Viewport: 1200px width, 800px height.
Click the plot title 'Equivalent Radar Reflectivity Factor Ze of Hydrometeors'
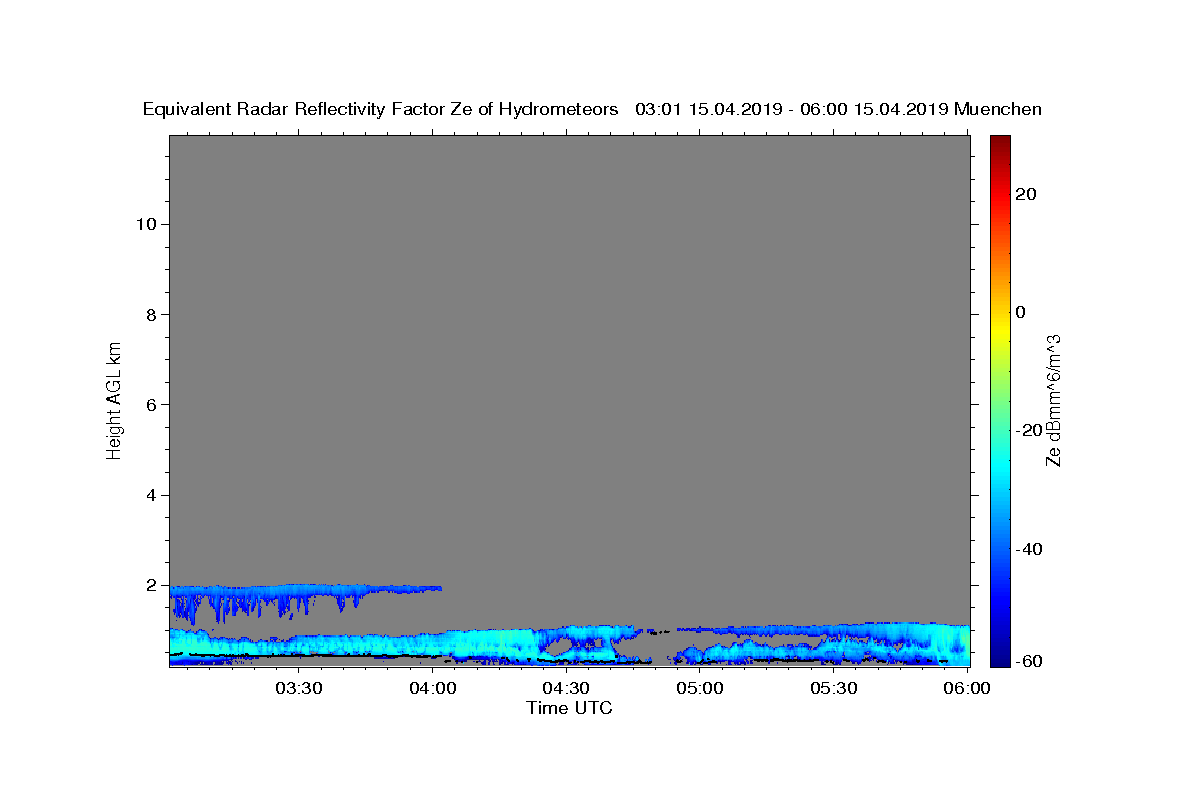coord(381,110)
